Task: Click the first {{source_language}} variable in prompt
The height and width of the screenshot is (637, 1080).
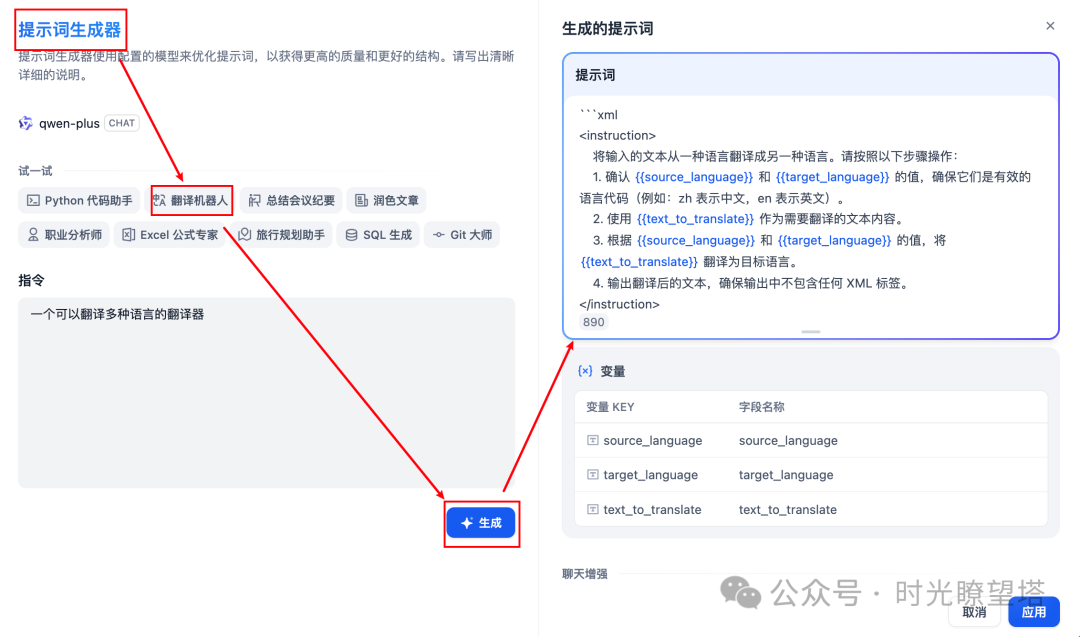Action: pos(694,177)
